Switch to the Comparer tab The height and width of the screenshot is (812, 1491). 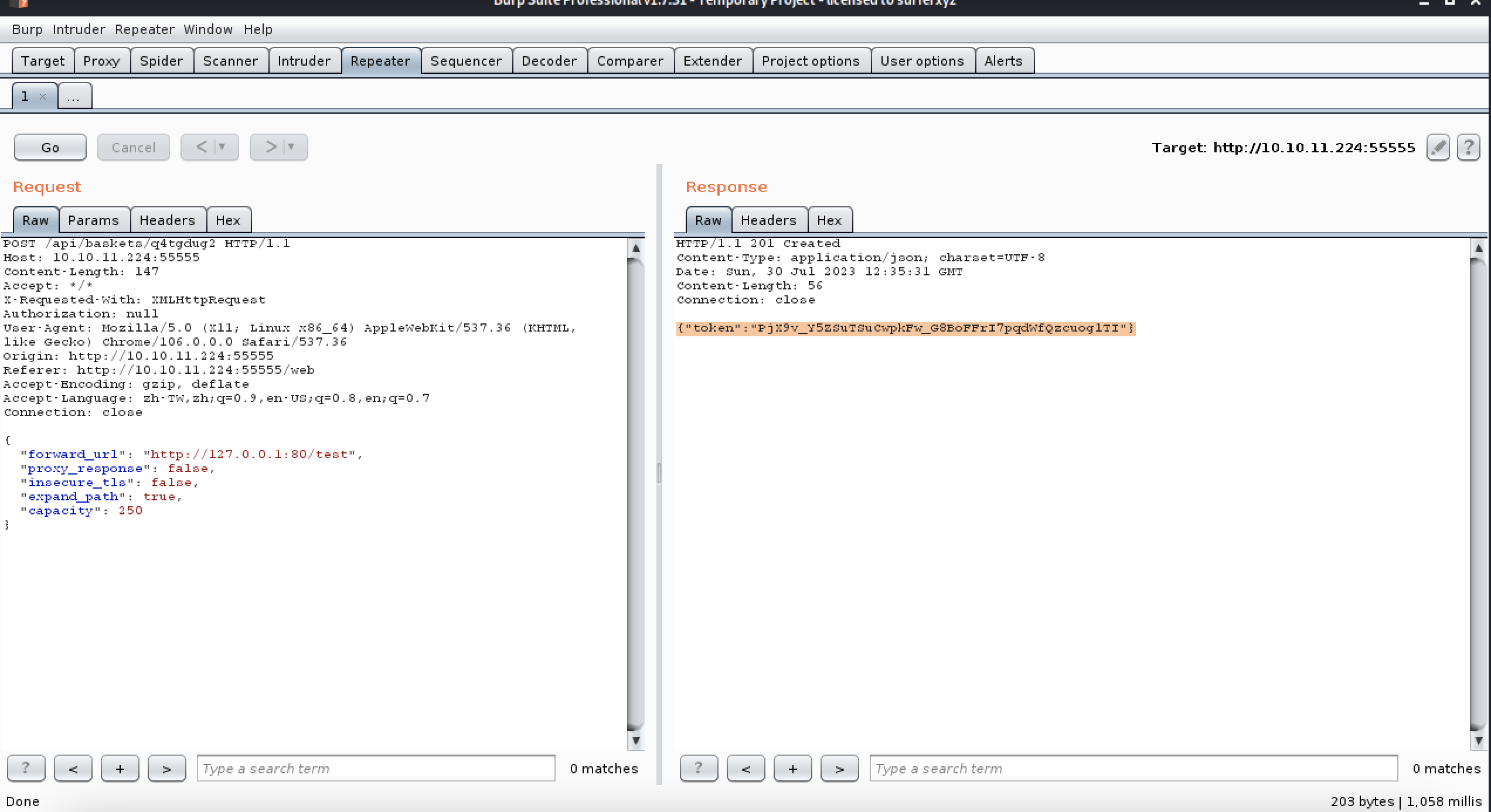click(x=630, y=61)
